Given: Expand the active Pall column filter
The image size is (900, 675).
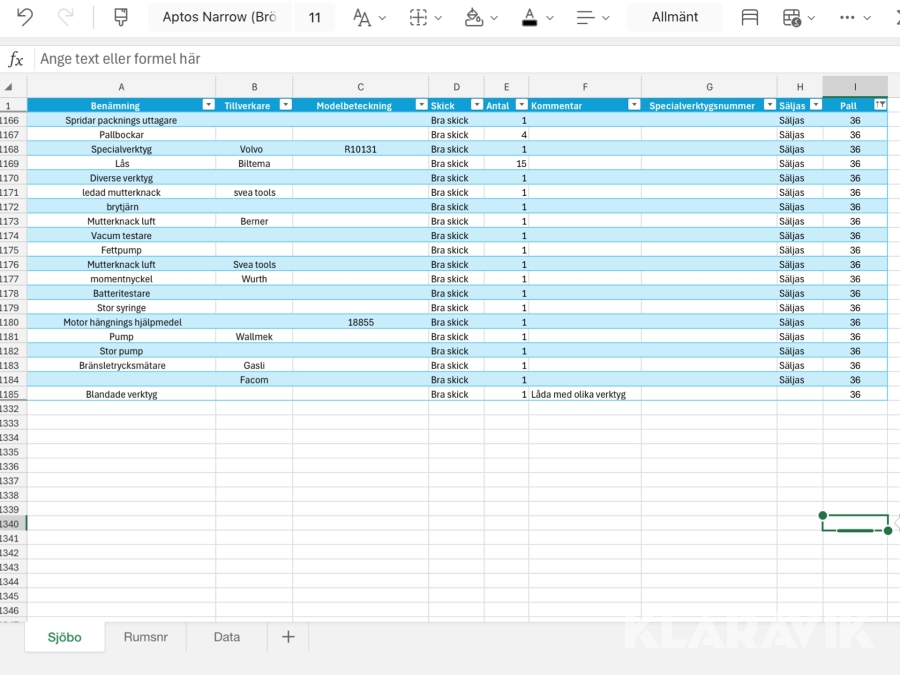Looking at the screenshot, I should (880, 105).
